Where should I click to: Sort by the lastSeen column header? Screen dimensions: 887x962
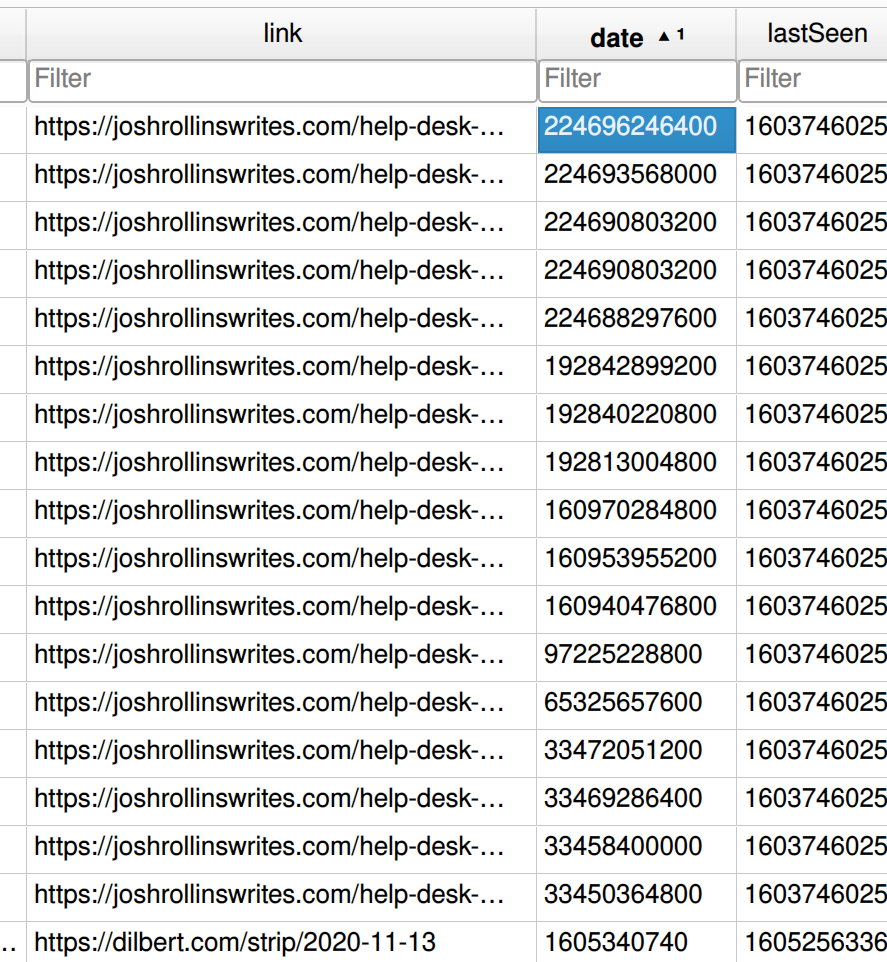[x=812, y=34]
